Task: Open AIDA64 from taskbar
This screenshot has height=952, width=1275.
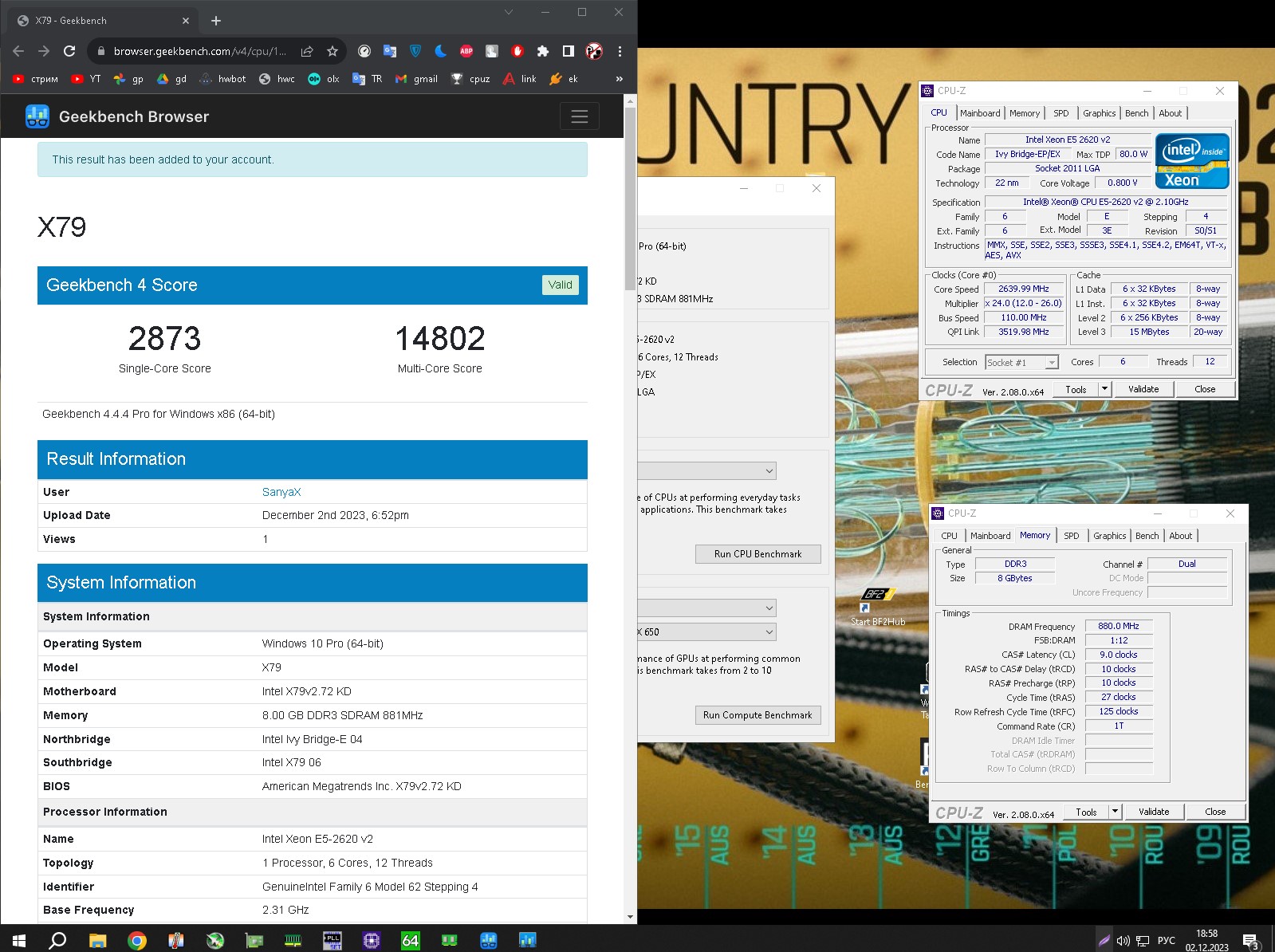Action: [410, 940]
